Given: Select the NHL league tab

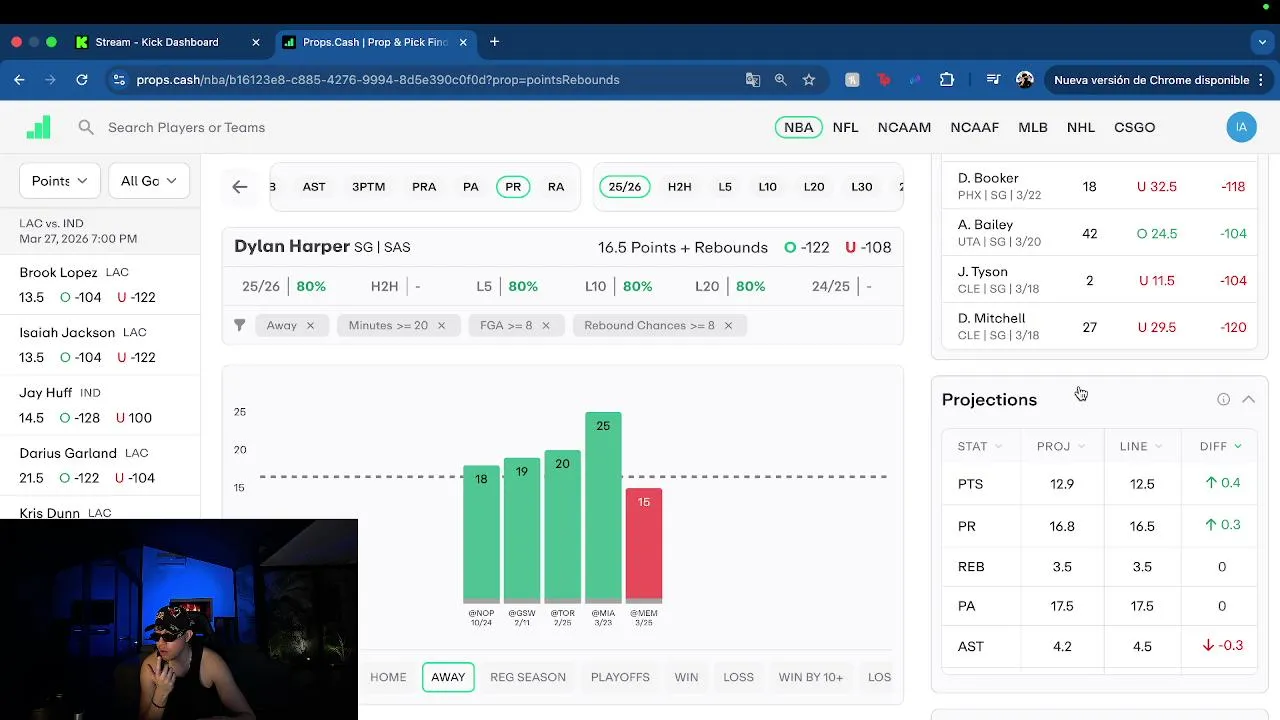Looking at the screenshot, I should (1081, 127).
